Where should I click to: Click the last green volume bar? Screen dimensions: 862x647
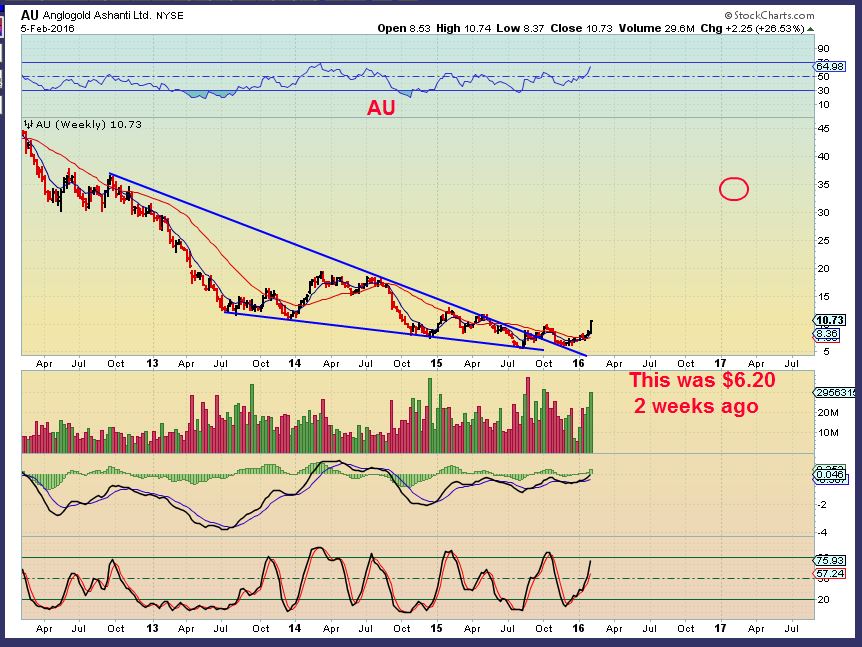pyautogui.click(x=591, y=422)
